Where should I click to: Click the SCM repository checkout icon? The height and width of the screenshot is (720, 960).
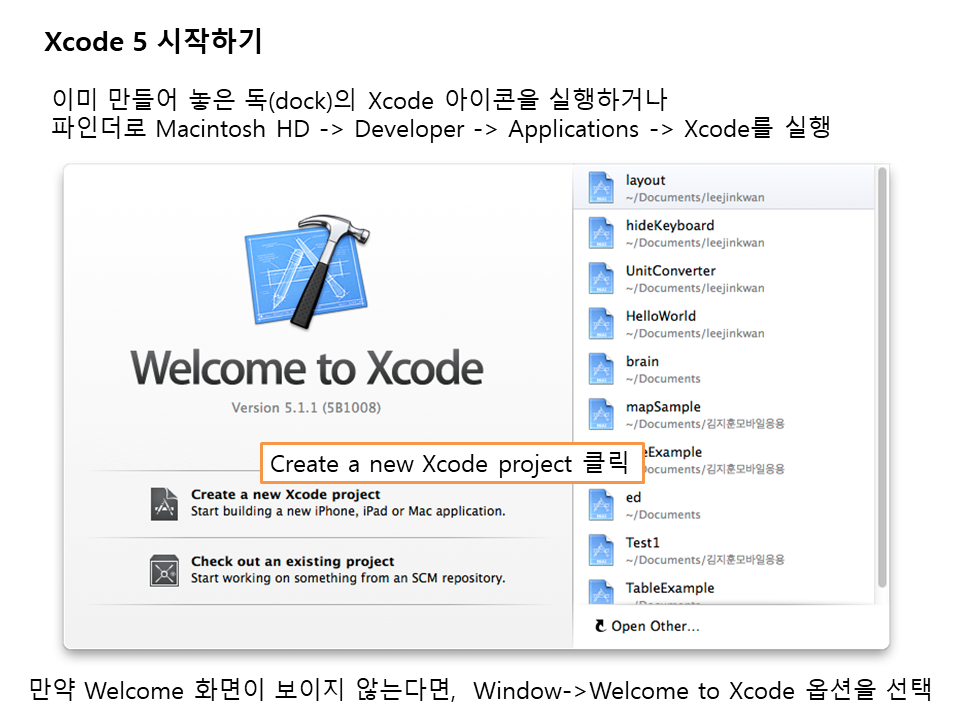[x=164, y=570]
